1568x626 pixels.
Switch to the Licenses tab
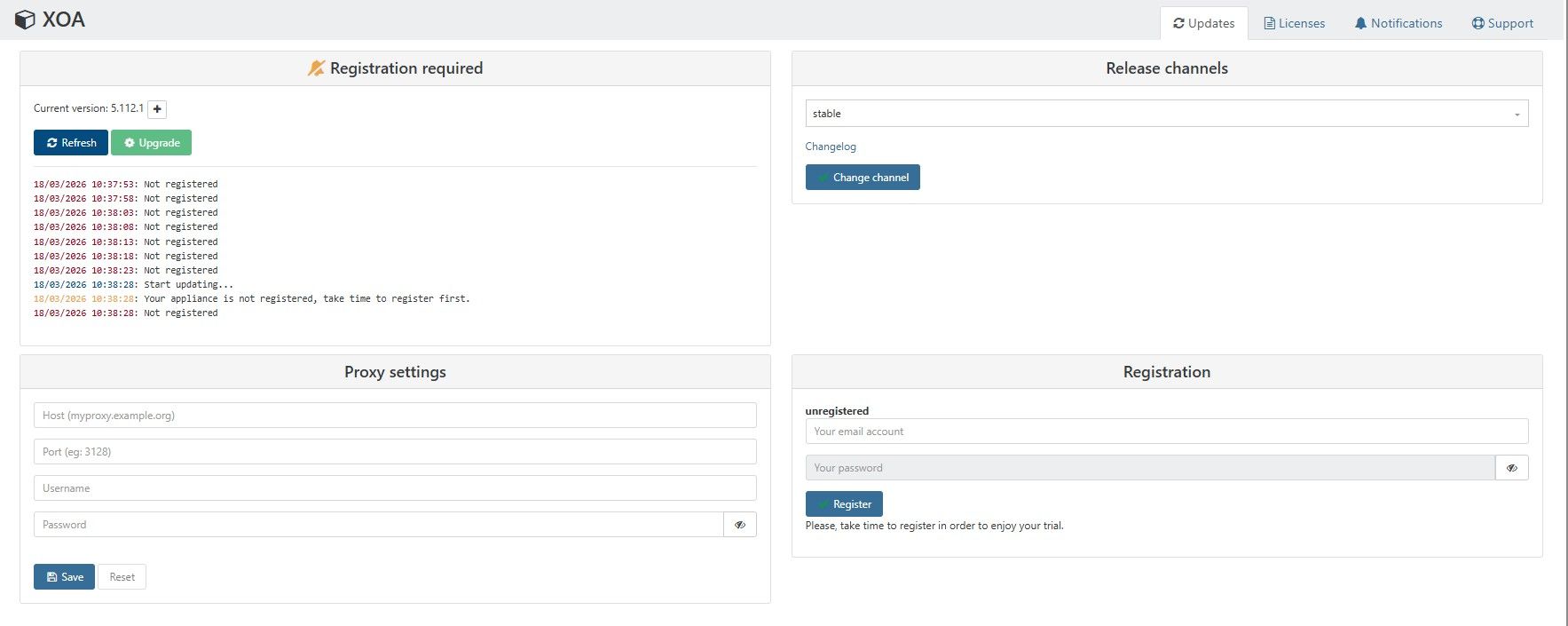pyautogui.click(x=1294, y=24)
